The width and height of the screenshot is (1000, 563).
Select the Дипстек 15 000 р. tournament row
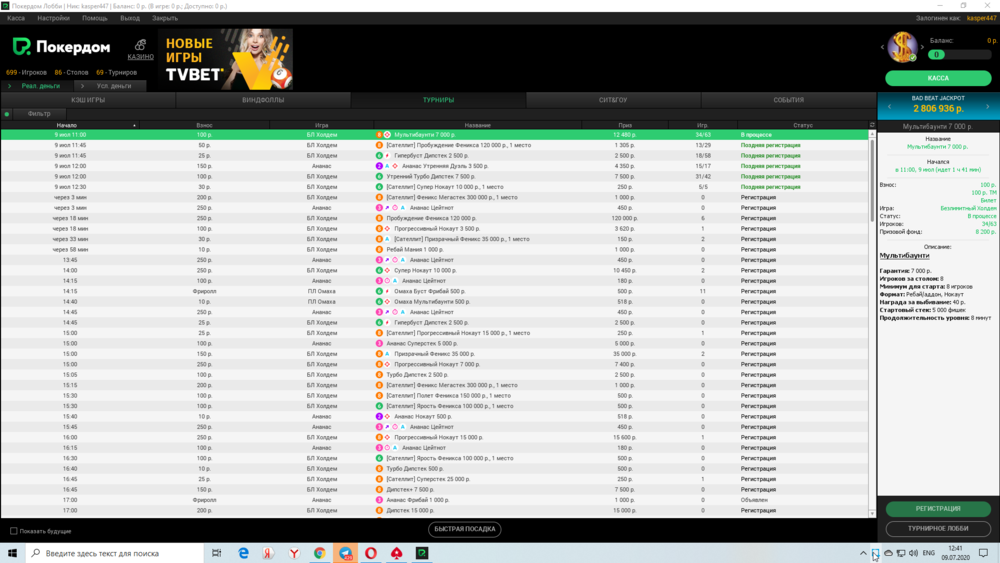tap(436, 510)
